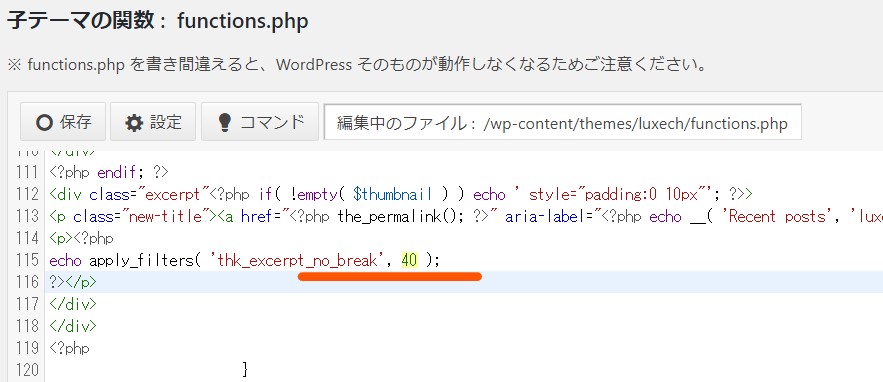This screenshot has width=883, height=382.
Task: Click the closing brace on line 120
Action: tap(244, 370)
